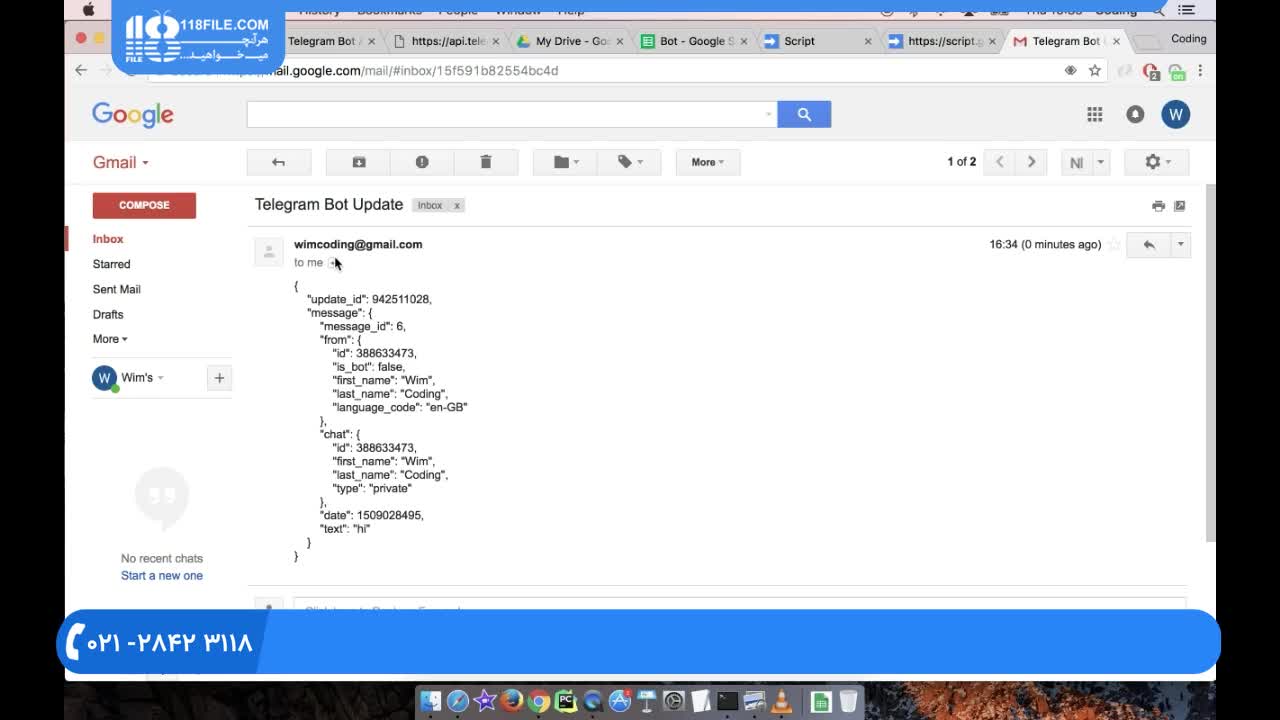Open email in new window icon
1280x720 pixels.
coord(1180,206)
